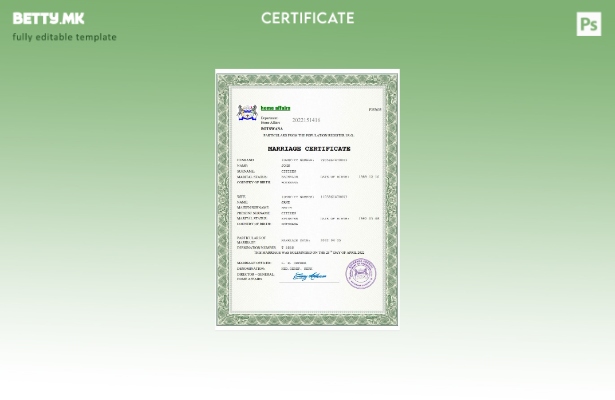
Task: Click the husband's date of birth value
Action: [368, 177]
